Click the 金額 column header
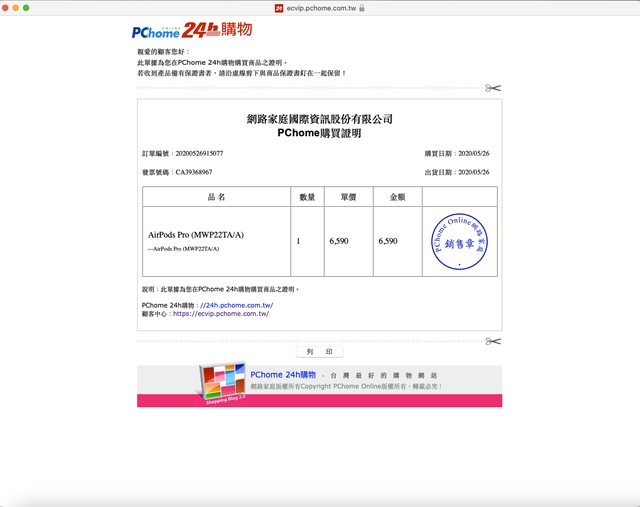Viewport: 640px width, 507px height. pyautogui.click(x=398, y=197)
